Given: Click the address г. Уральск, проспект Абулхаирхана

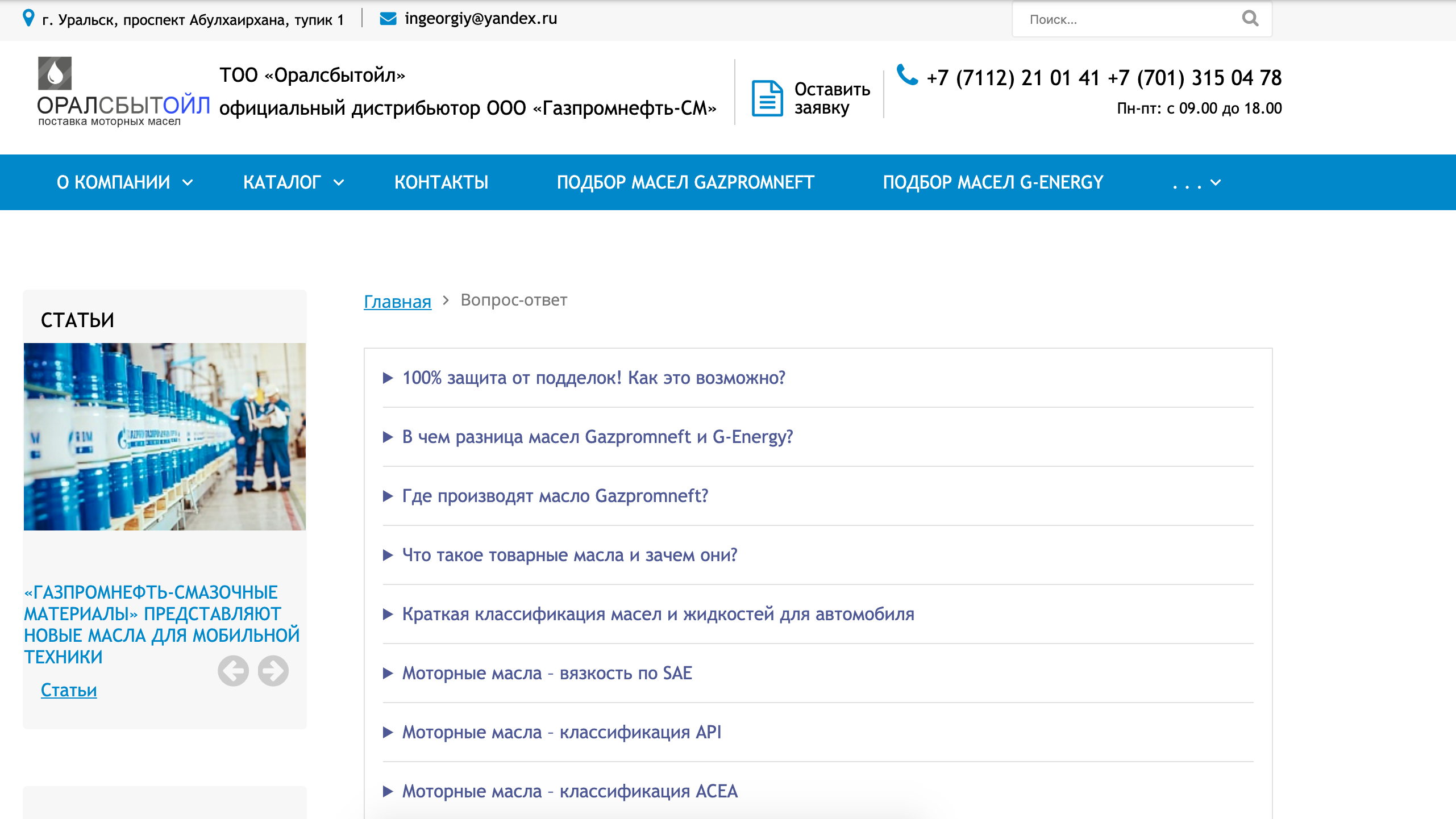Looking at the screenshot, I should coord(193,20).
